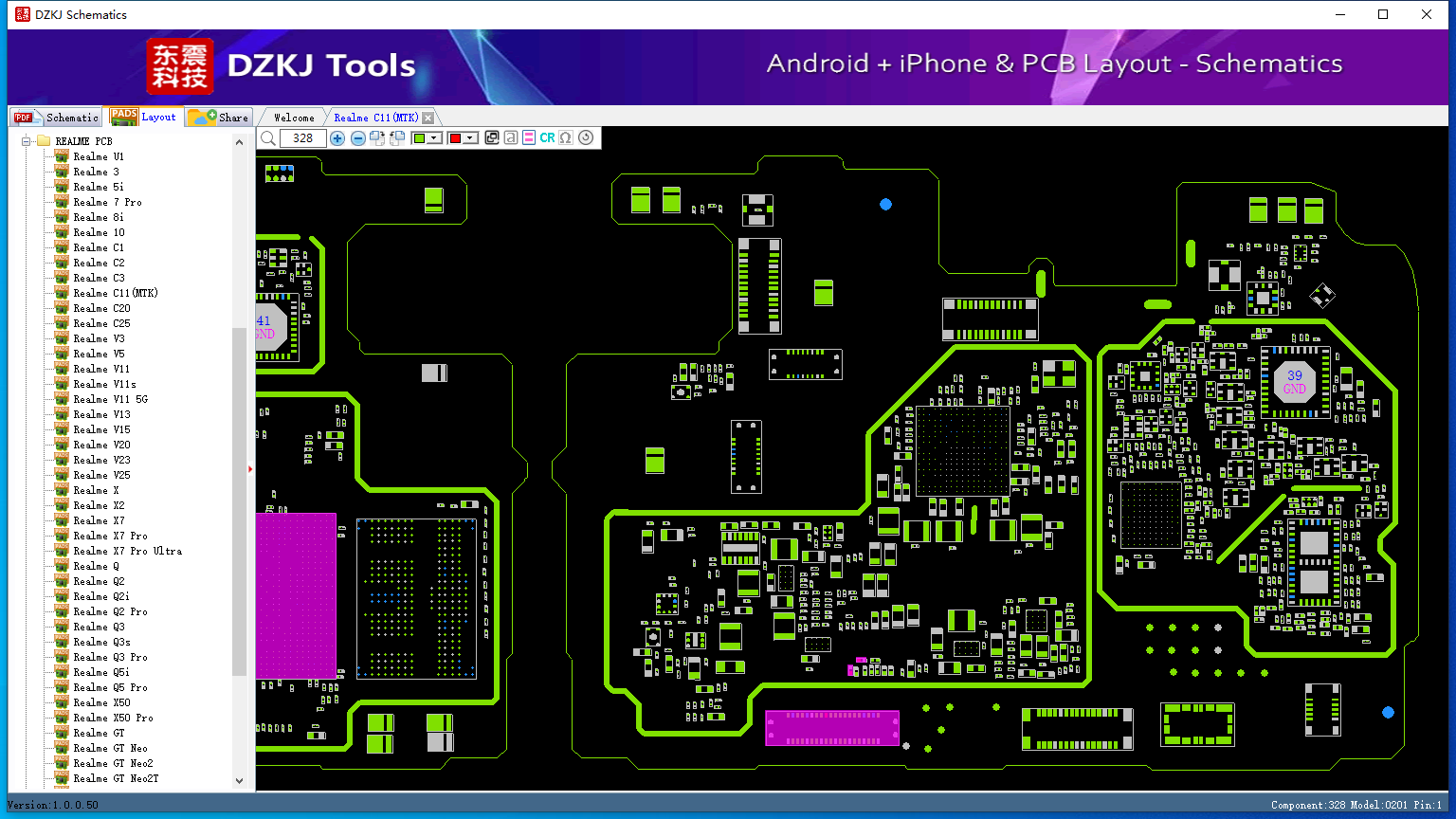The height and width of the screenshot is (819, 1456).
Task: Click tree panel scroll-down arrow
Action: coord(239,781)
